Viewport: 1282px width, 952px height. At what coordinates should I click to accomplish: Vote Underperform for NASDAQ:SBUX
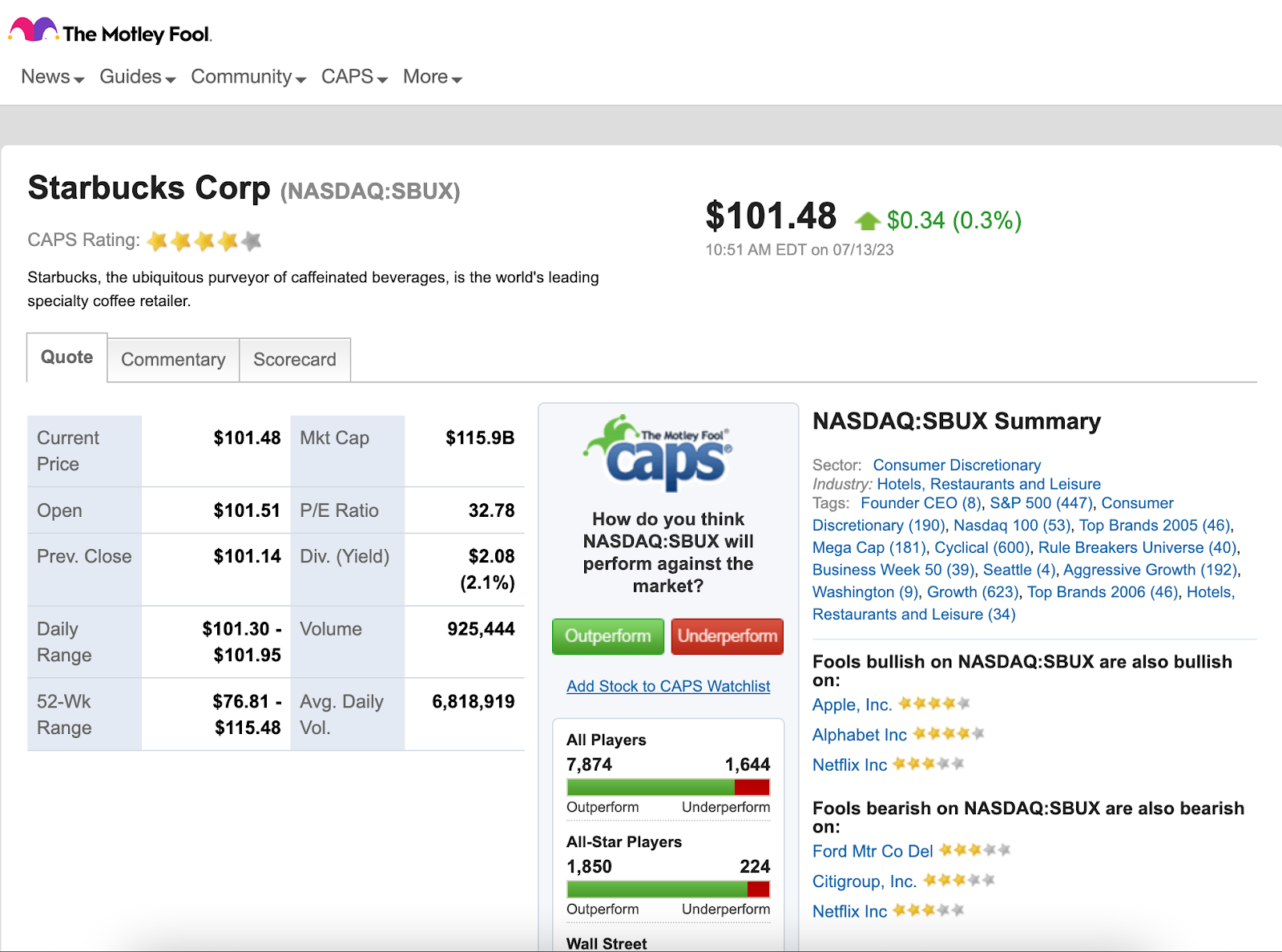pos(728,636)
